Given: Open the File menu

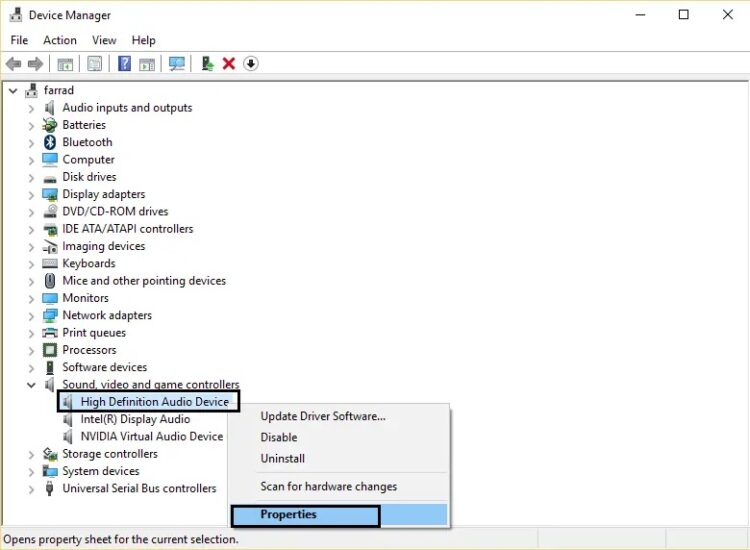Looking at the screenshot, I should (19, 40).
